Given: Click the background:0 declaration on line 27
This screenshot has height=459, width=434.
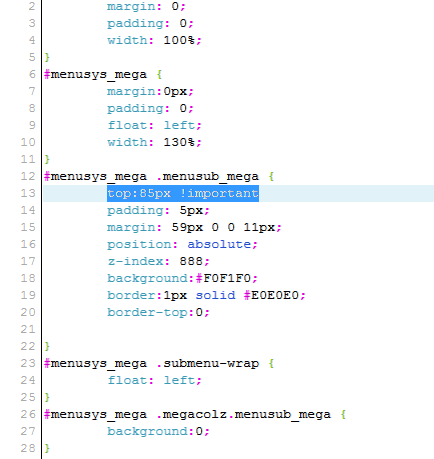Looking at the screenshot, I should [x=158, y=431].
